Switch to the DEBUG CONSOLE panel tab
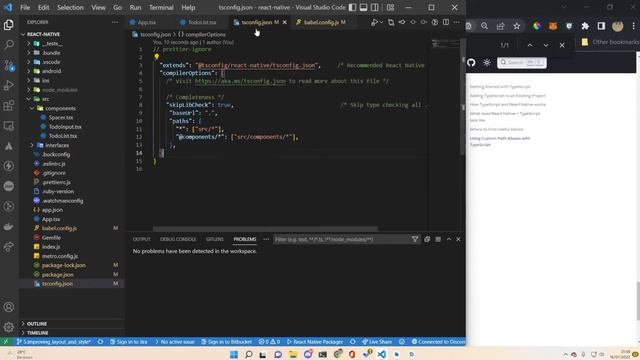The image size is (640, 360). click(x=178, y=239)
